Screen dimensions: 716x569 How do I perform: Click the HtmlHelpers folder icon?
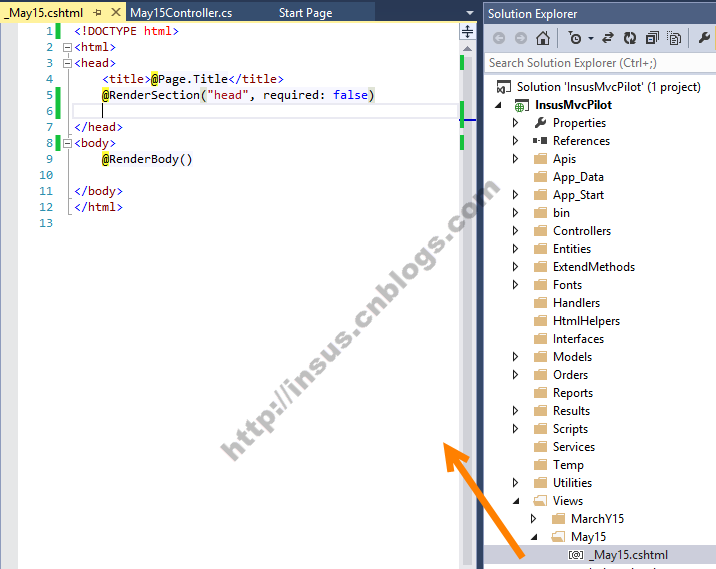[540, 321]
